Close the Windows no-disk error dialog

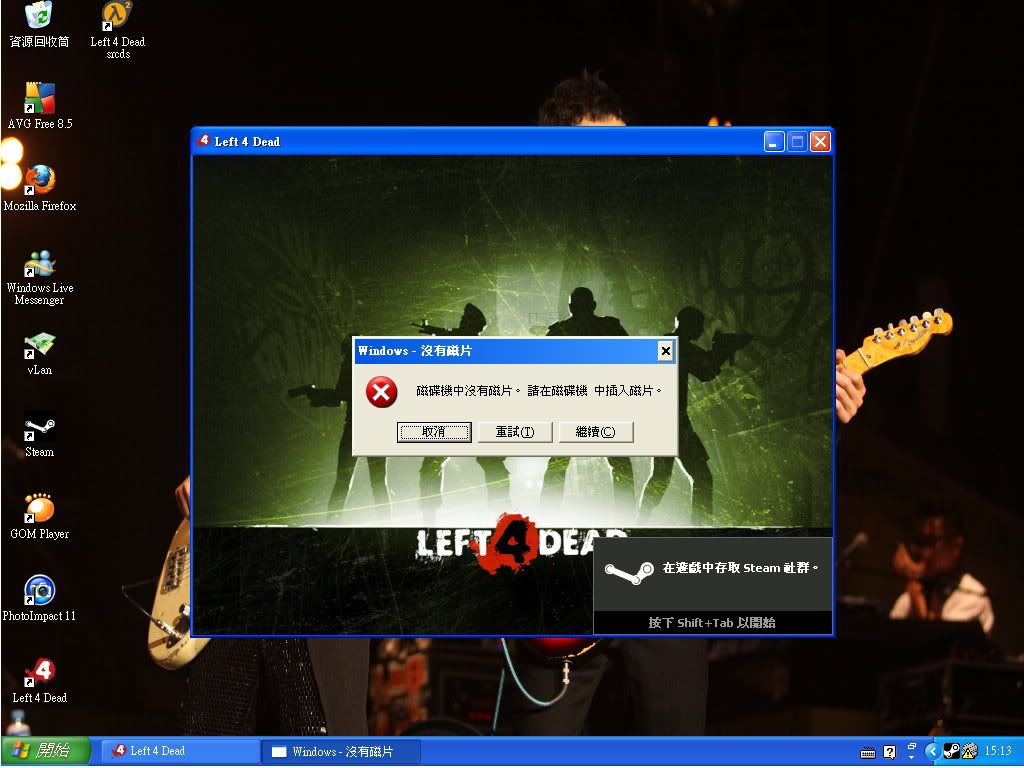pyautogui.click(x=665, y=351)
